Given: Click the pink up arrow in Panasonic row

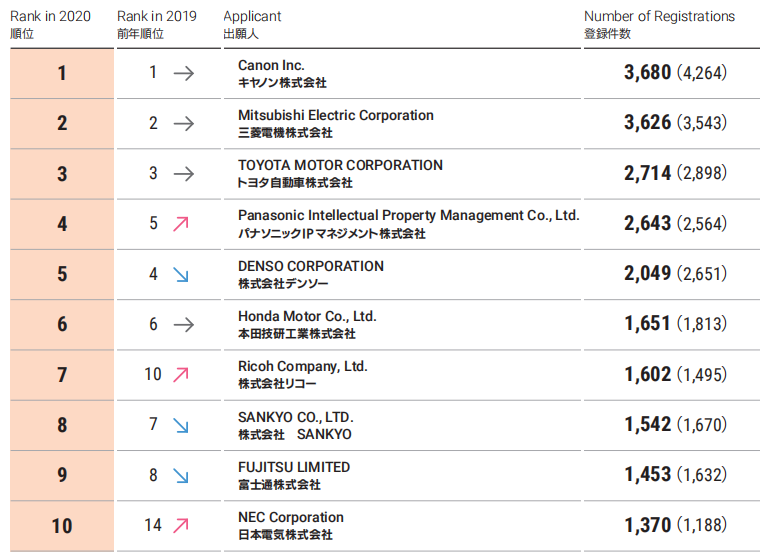Looking at the screenshot, I should [x=181, y=224].
